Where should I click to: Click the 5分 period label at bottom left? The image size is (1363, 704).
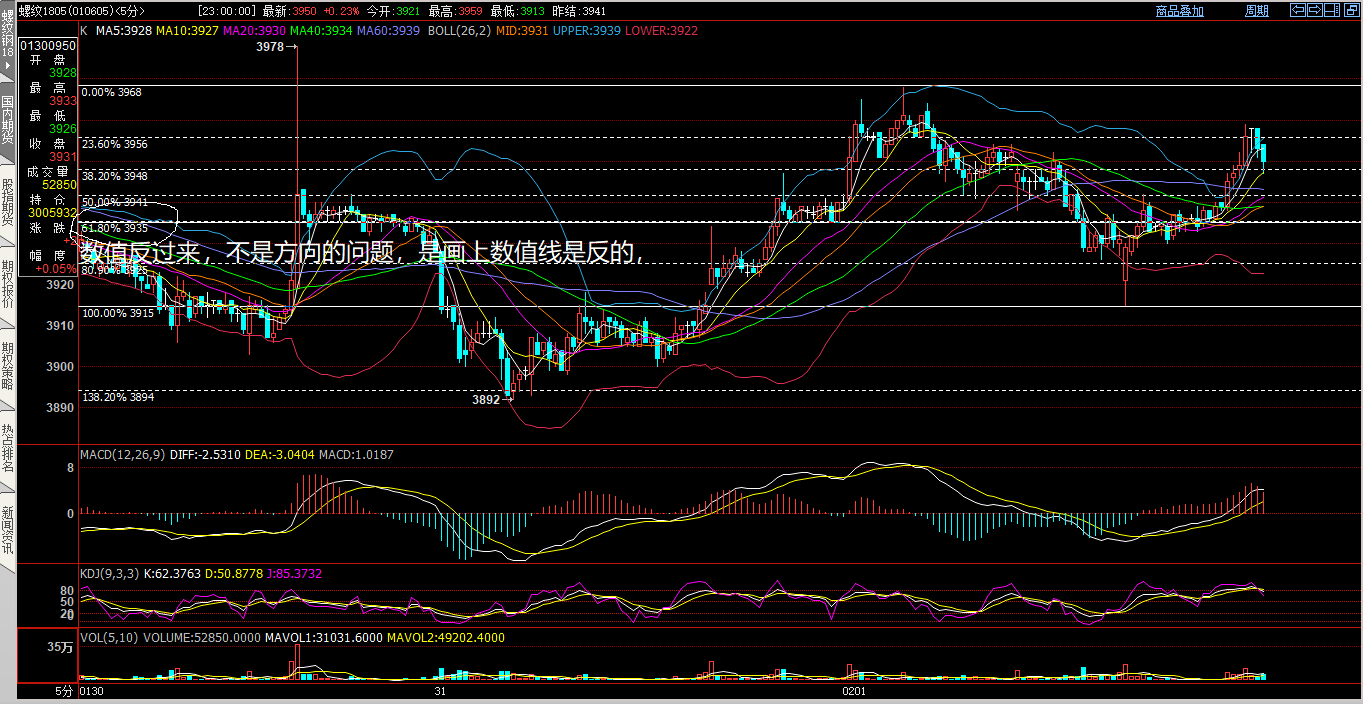[x=64, y=691]
